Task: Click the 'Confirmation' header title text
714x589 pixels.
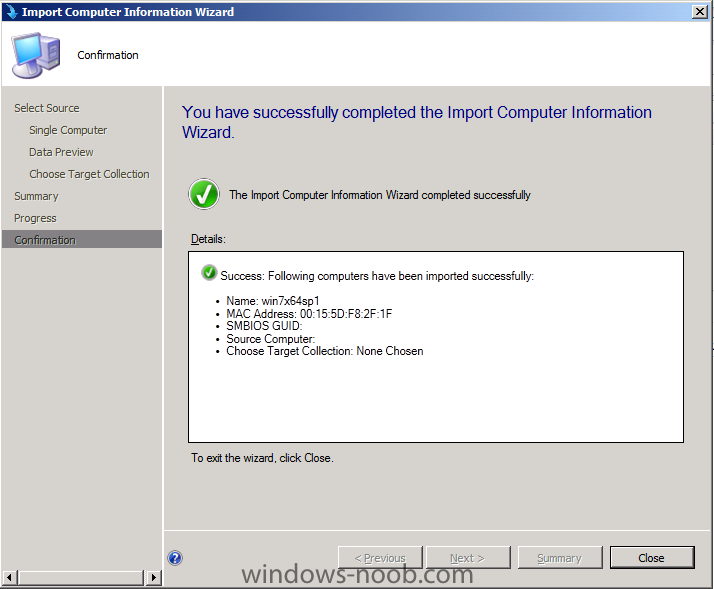Action: click(108, 55)
